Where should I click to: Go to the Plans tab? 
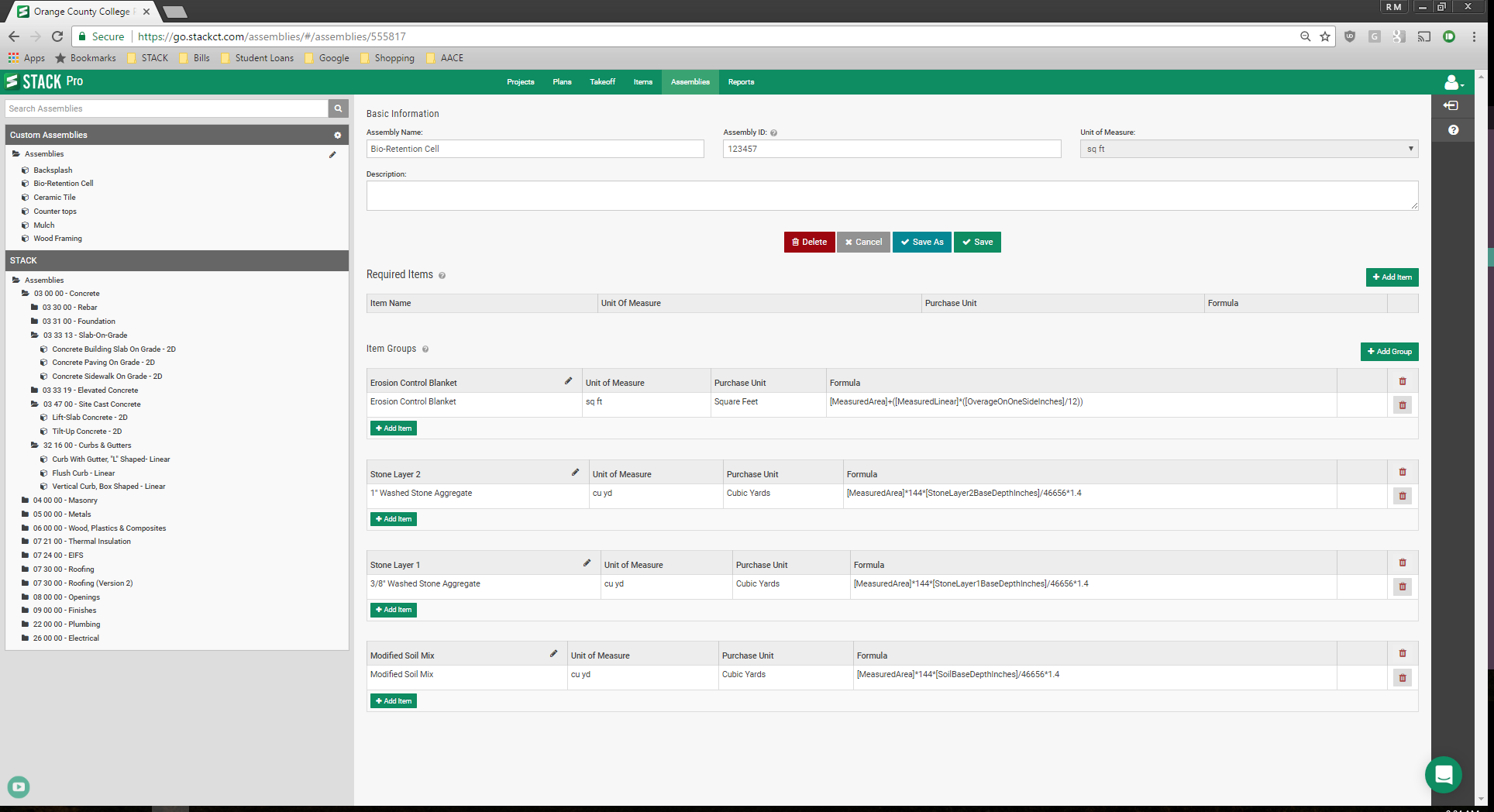563,82
